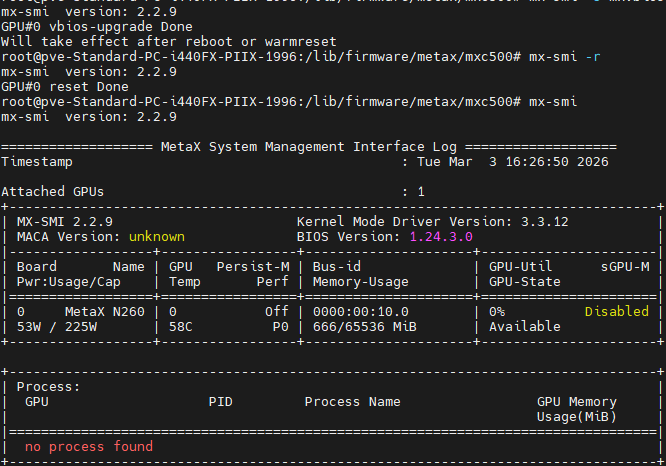
Task: Click the GPU temperature reading 58C
Action: (x=180, y=327)
